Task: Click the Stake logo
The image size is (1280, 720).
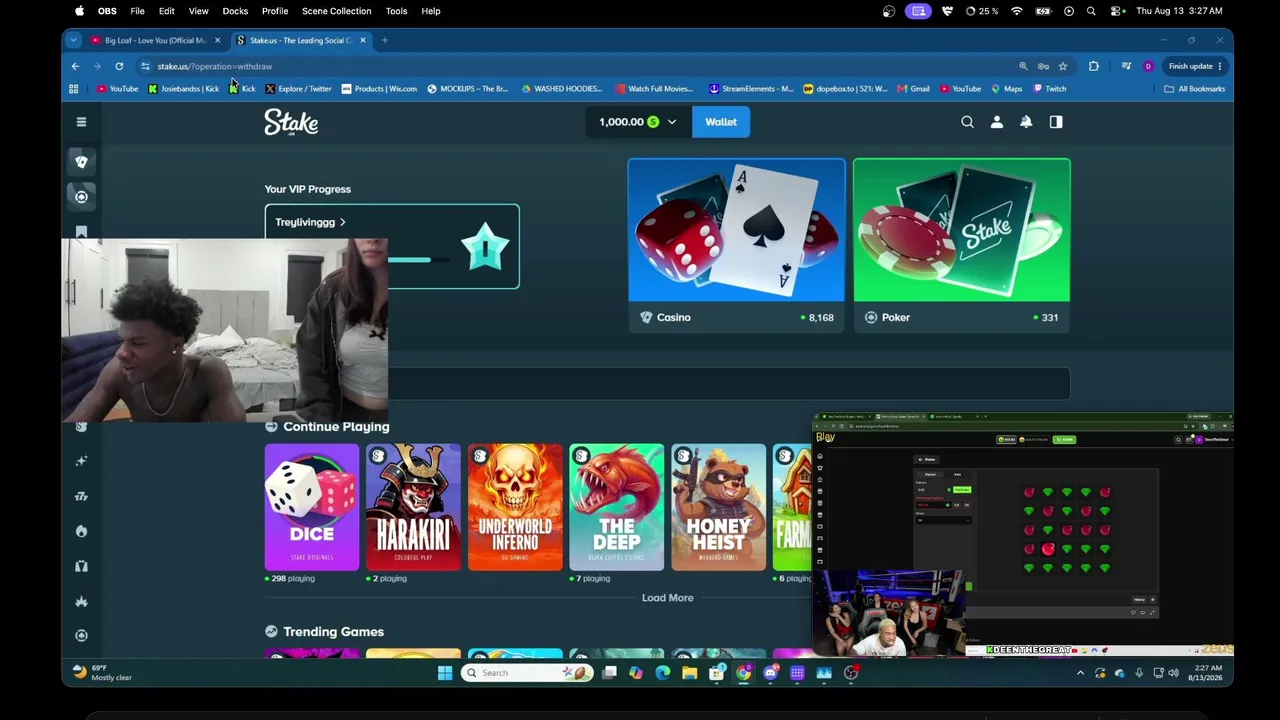Action: pyautogui.click(x=291, y=122)
